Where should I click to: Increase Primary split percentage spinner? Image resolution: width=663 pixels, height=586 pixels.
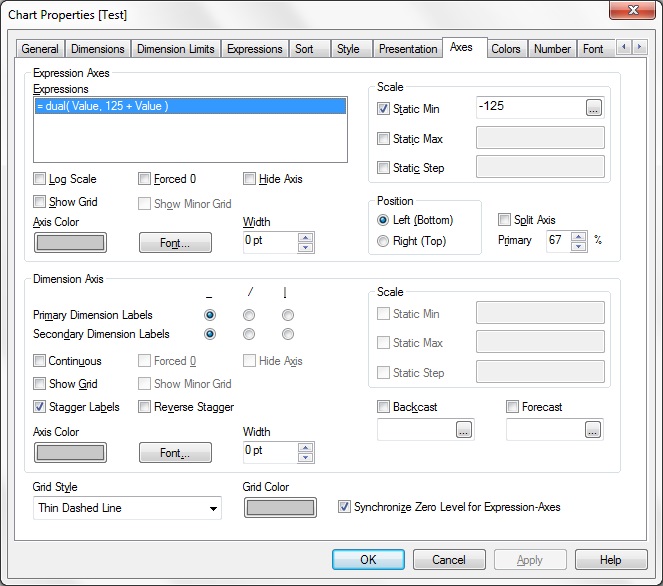578,237
